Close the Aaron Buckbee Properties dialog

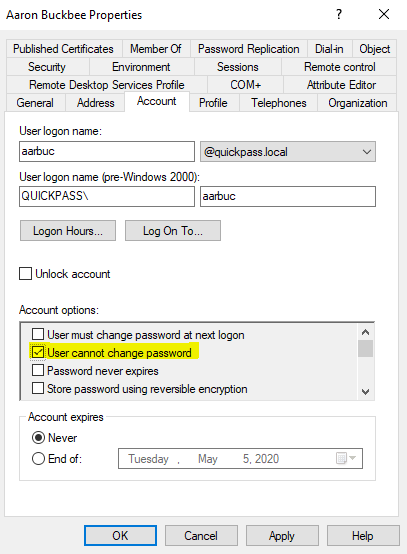pos(384,14)
